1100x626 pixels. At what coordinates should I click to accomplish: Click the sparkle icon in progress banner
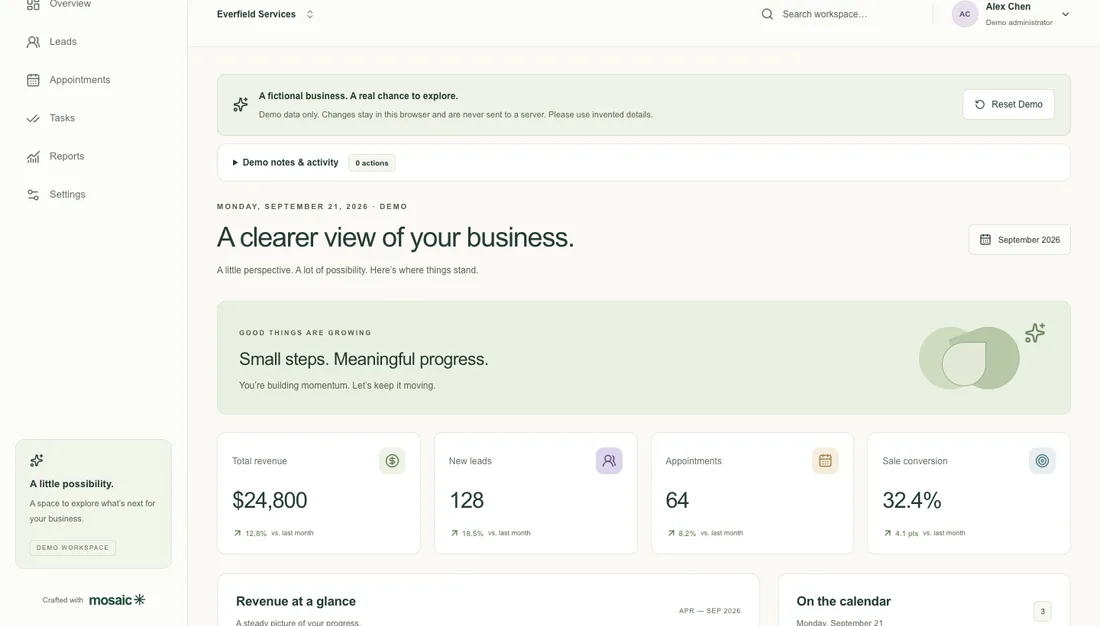click(x=1035, y=333)
